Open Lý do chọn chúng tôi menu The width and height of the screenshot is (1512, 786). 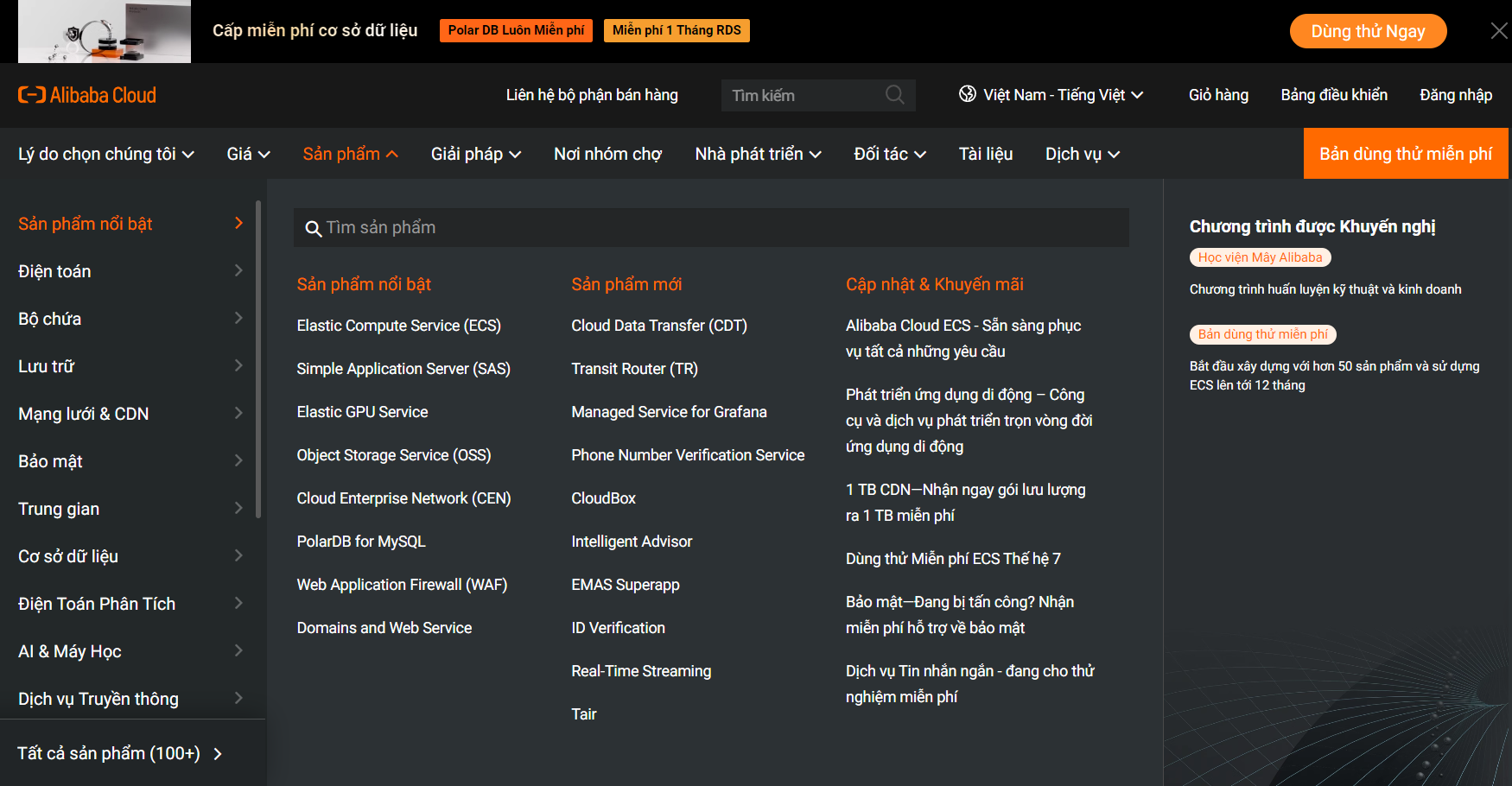coord(106,154)
